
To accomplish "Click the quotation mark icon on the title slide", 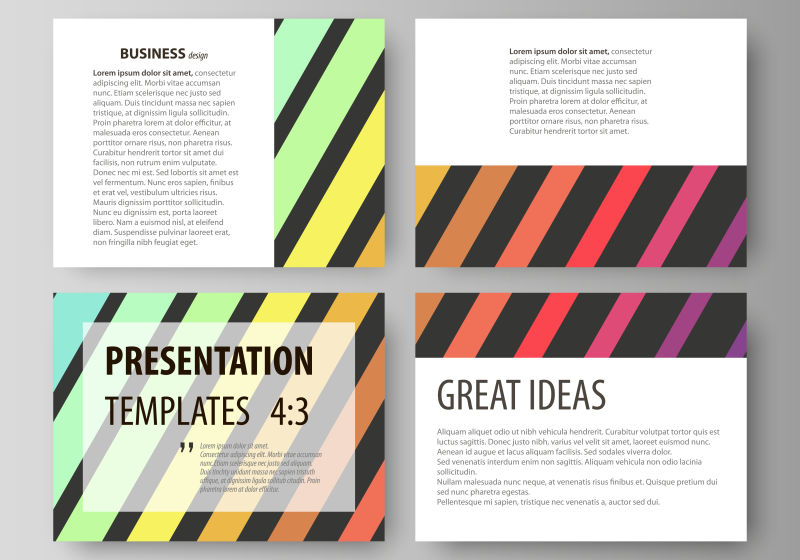I will point(186,448).
